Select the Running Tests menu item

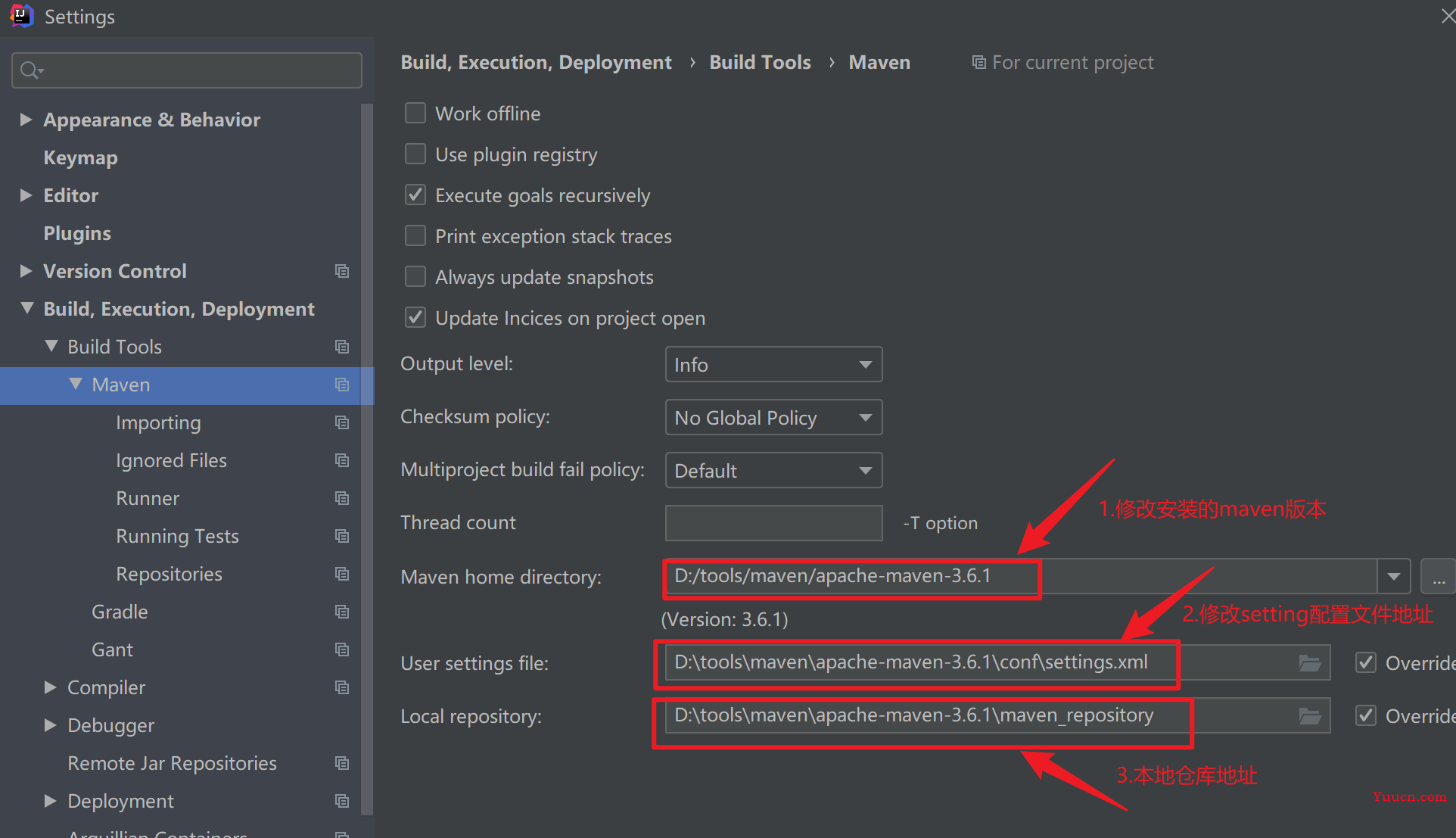(x=176, y=534)
